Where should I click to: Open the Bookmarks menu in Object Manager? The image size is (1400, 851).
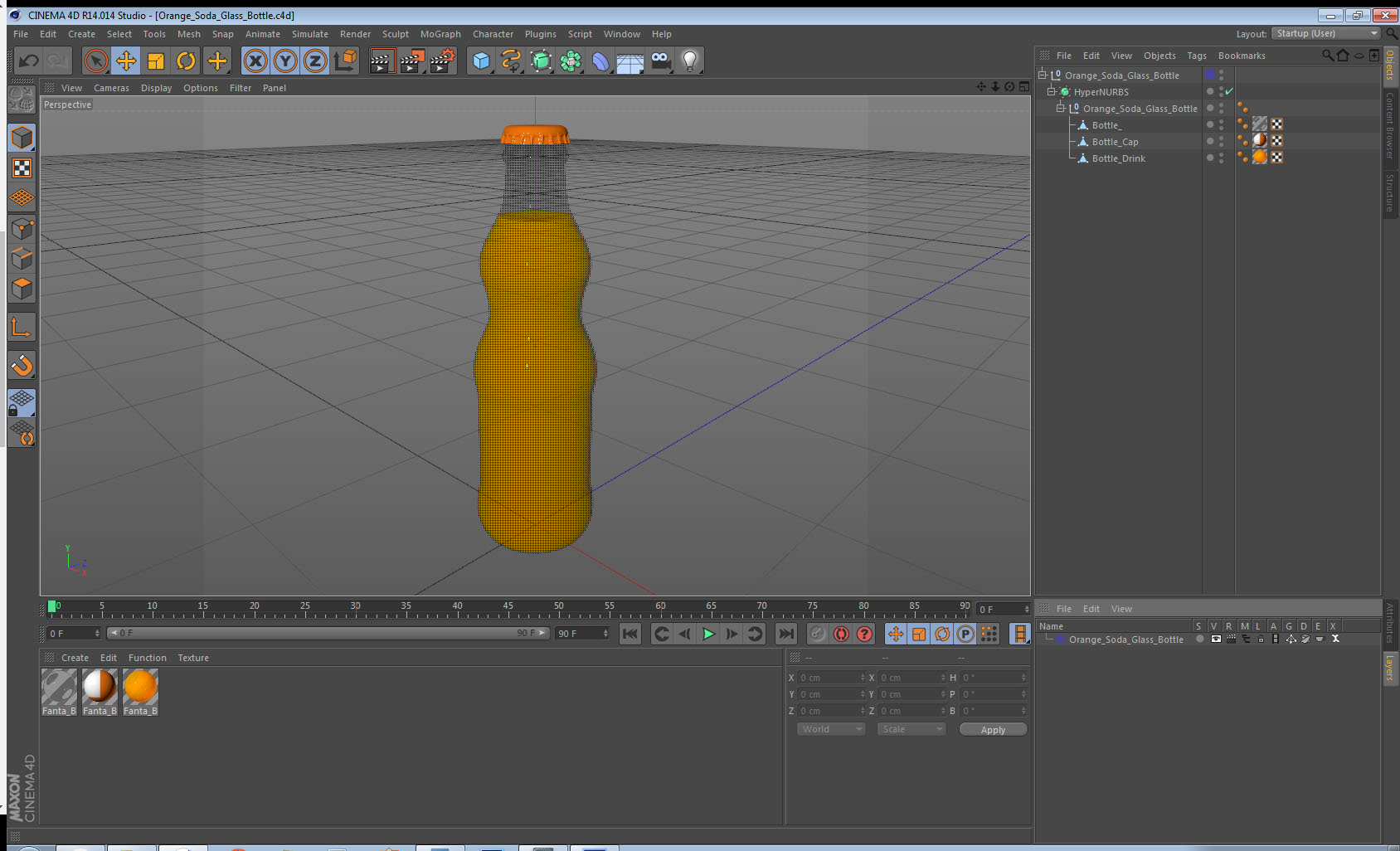(1242, 56)
